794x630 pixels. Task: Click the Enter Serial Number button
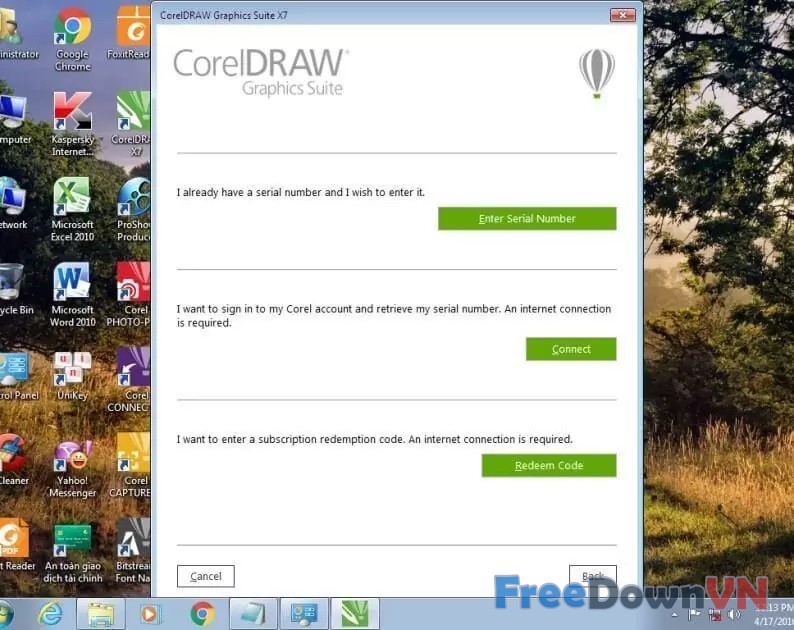(527, 219)
